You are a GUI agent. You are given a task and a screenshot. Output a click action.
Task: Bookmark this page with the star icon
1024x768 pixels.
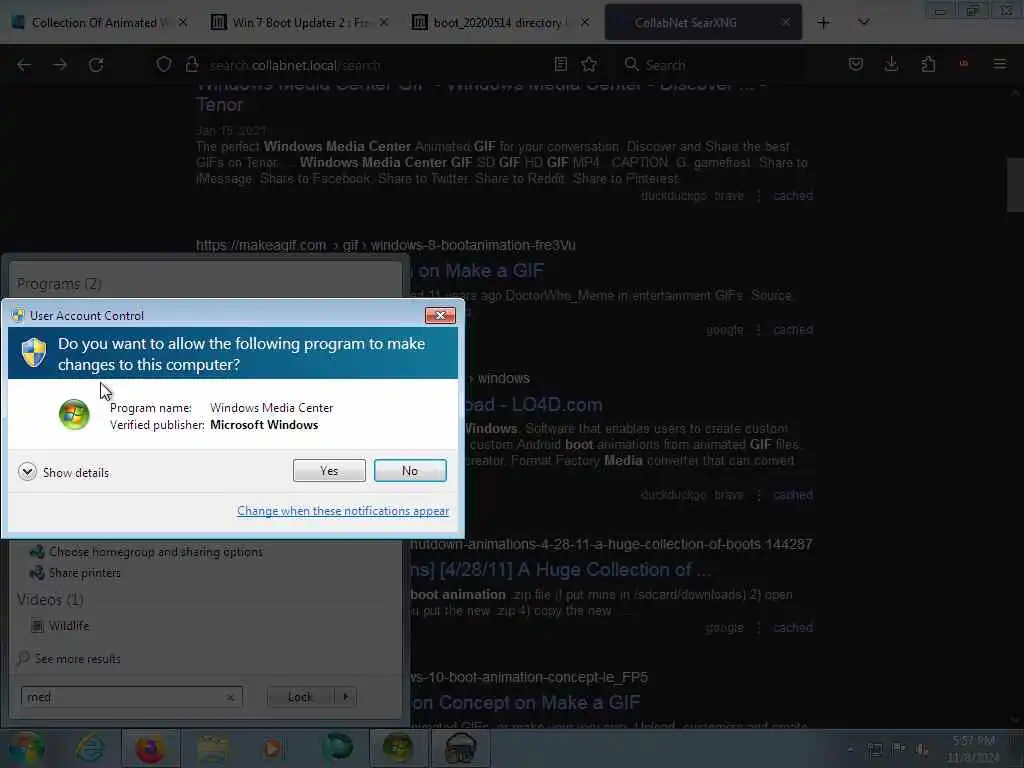589,65
